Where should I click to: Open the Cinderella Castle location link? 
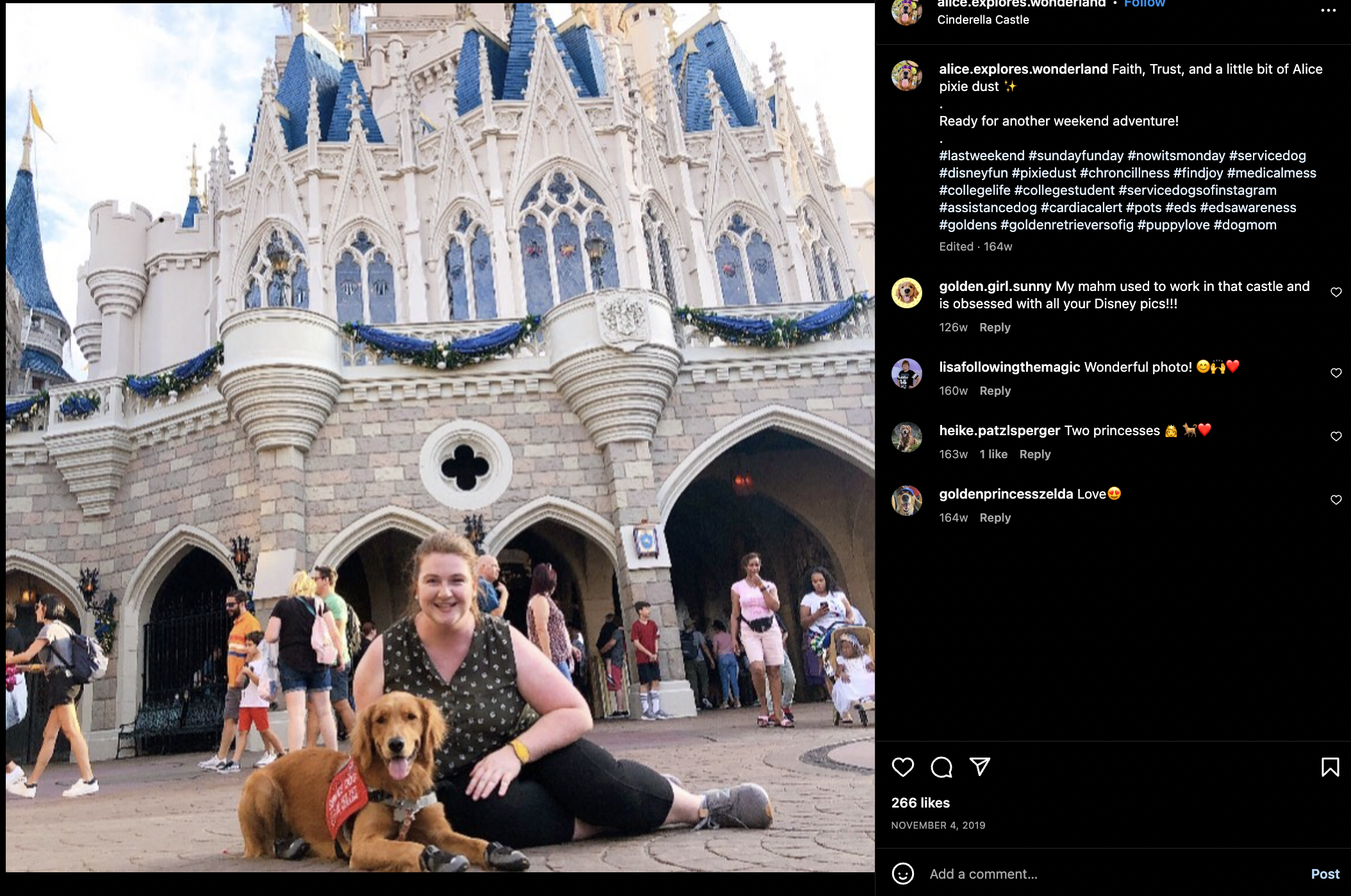[982, 20]
